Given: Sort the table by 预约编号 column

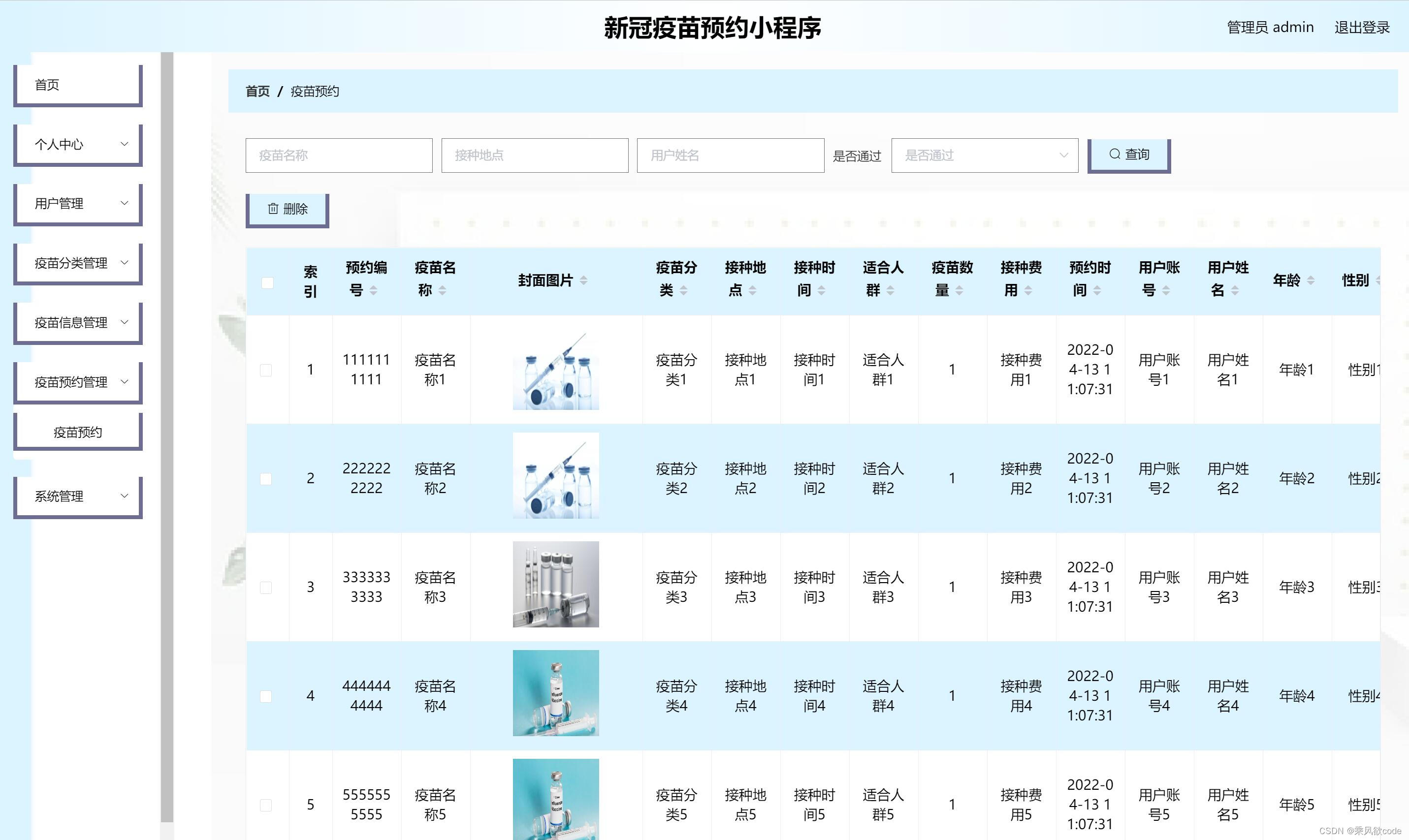Looking at the screenshot, I should point(374,290).
